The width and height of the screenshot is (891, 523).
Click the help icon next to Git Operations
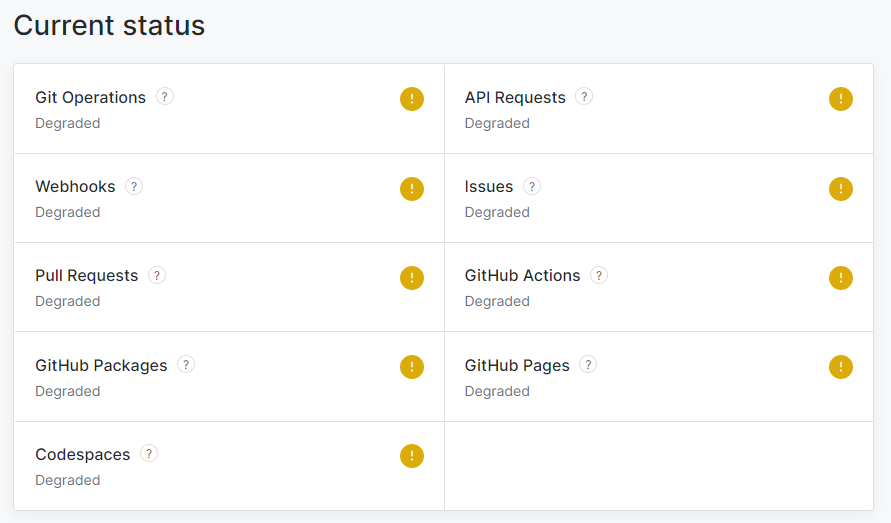click(165, 97)
